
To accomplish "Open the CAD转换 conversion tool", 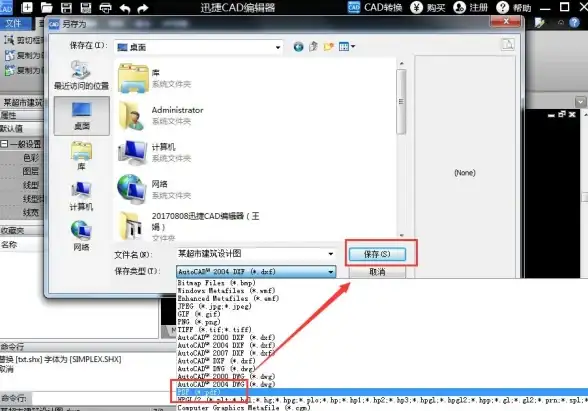I will 375,7.
